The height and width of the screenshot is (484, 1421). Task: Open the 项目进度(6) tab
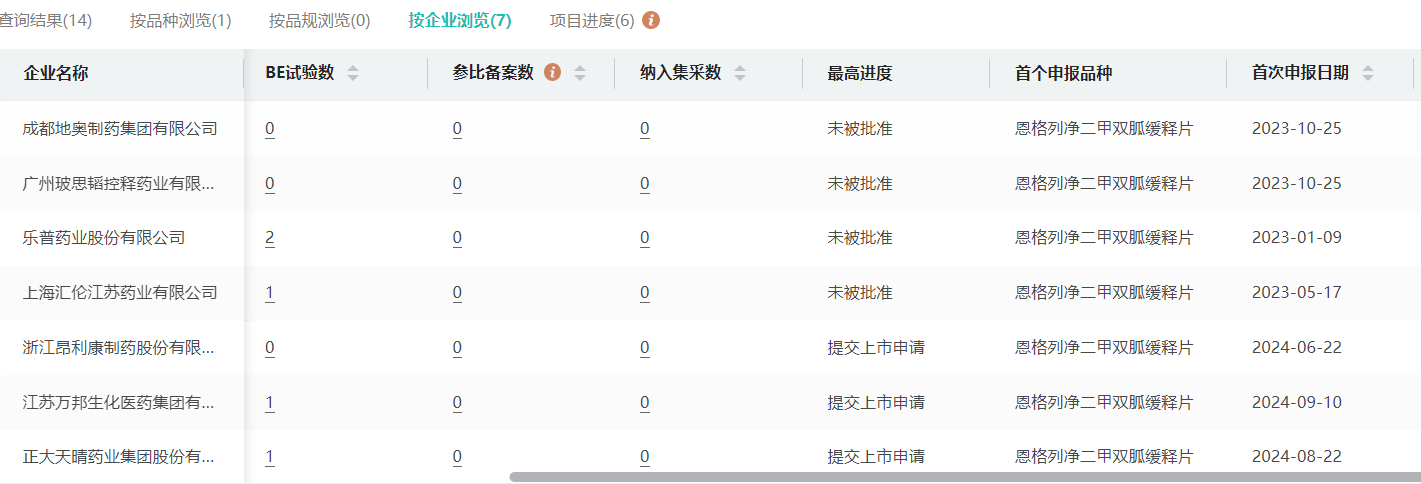pos(592,20)
